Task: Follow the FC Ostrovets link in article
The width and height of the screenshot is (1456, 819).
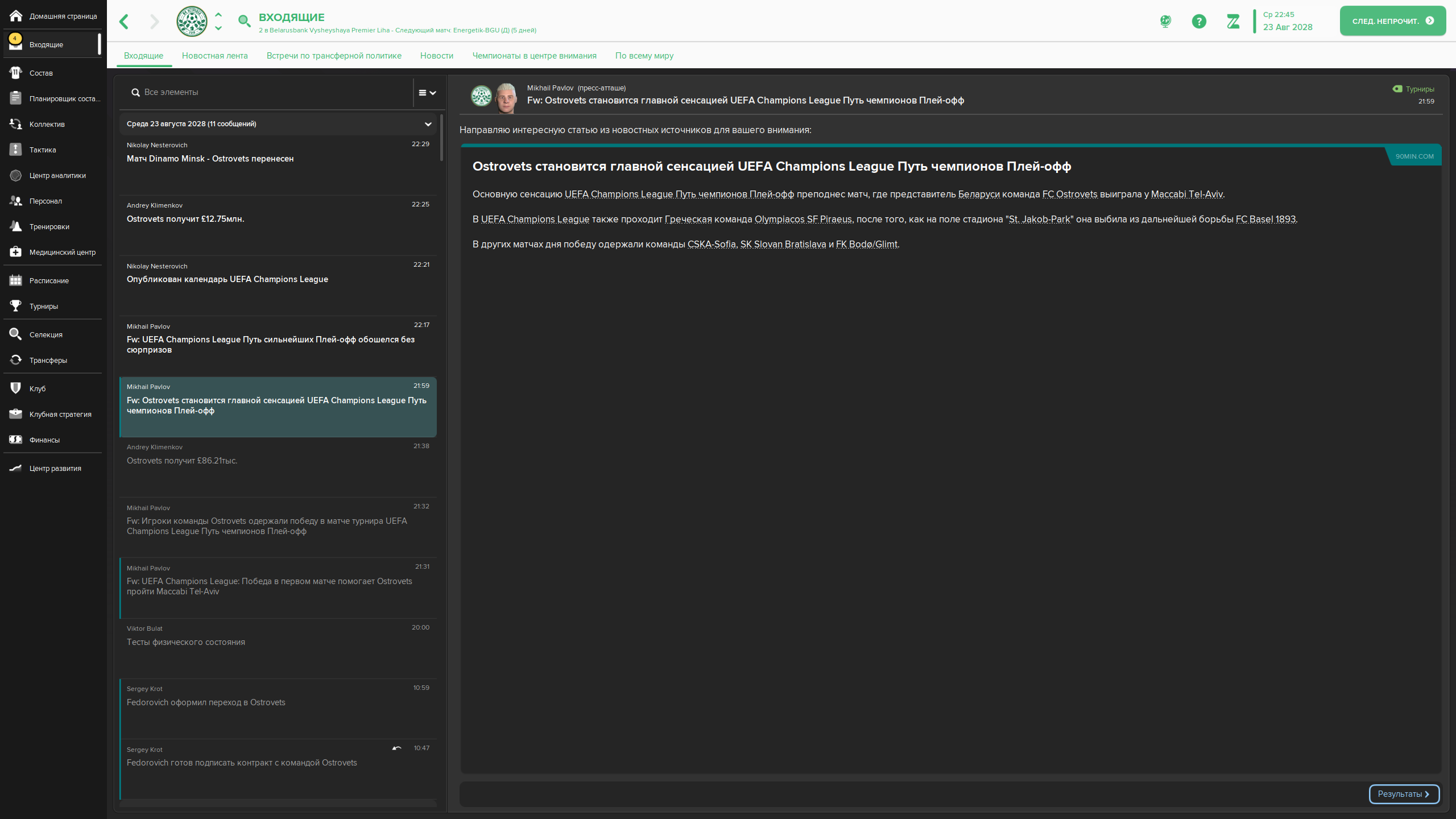Action: point(1070,195)
